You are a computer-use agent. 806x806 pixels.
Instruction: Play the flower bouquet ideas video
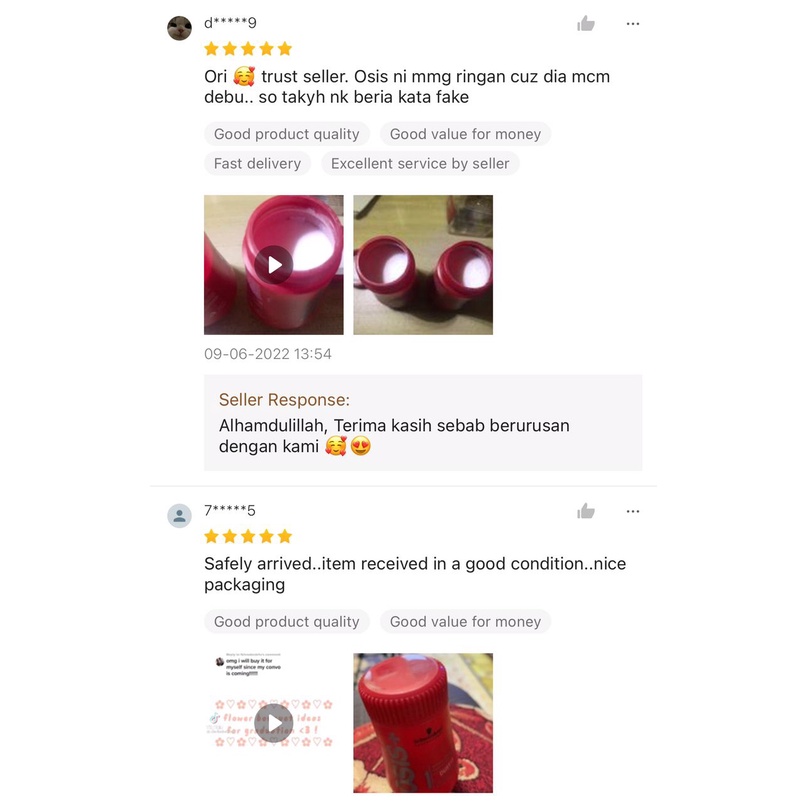coord(273,723)
